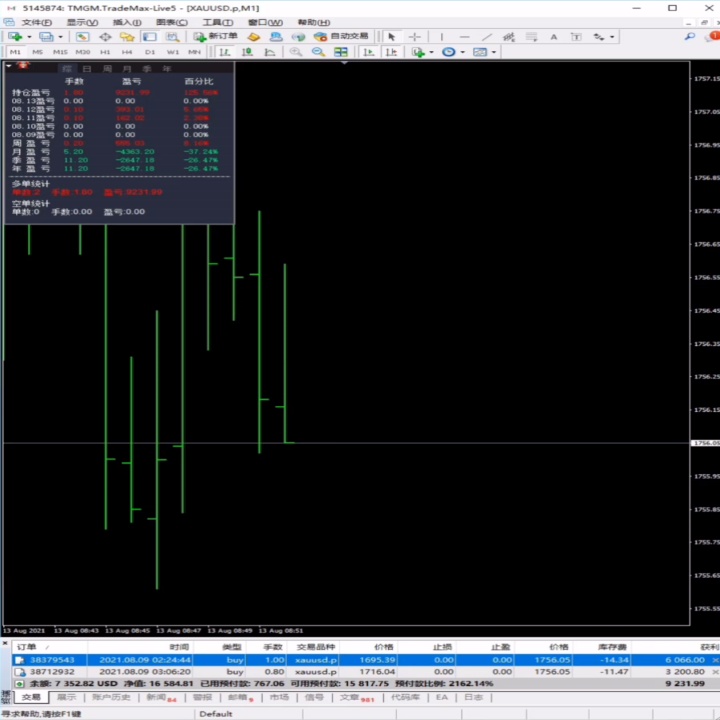Close the terminal panel with X

[5, 643]
